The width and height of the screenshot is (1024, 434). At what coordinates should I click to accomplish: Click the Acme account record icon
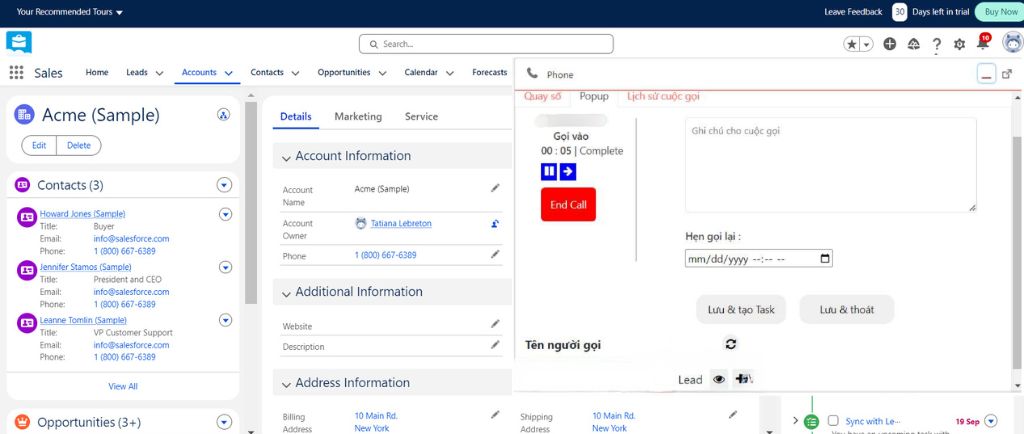[x=24, y=115]
